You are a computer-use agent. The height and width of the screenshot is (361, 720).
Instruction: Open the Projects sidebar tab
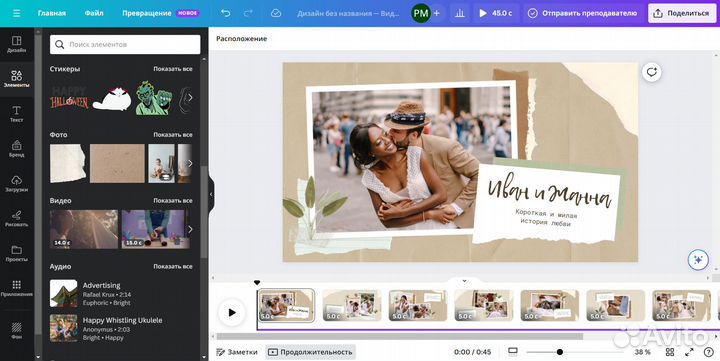point(17,254)
